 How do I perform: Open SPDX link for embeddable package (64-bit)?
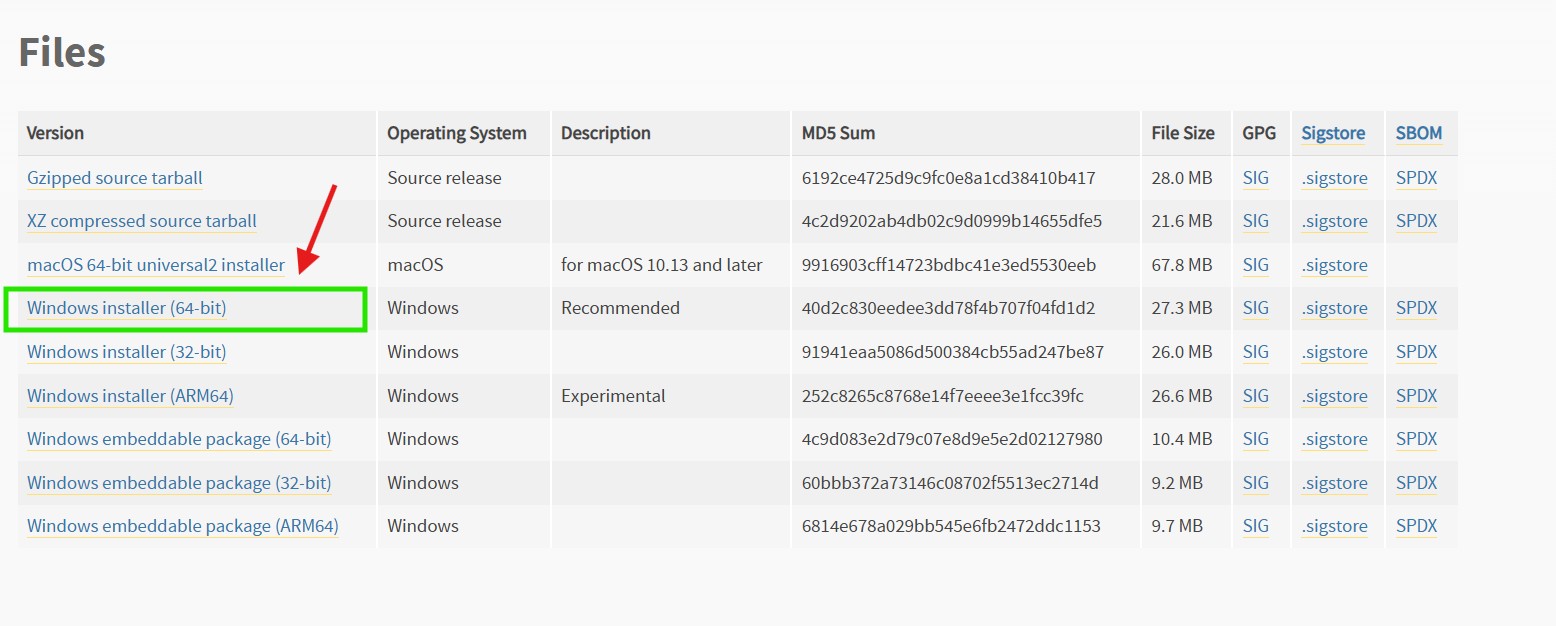click(1416, 439)
